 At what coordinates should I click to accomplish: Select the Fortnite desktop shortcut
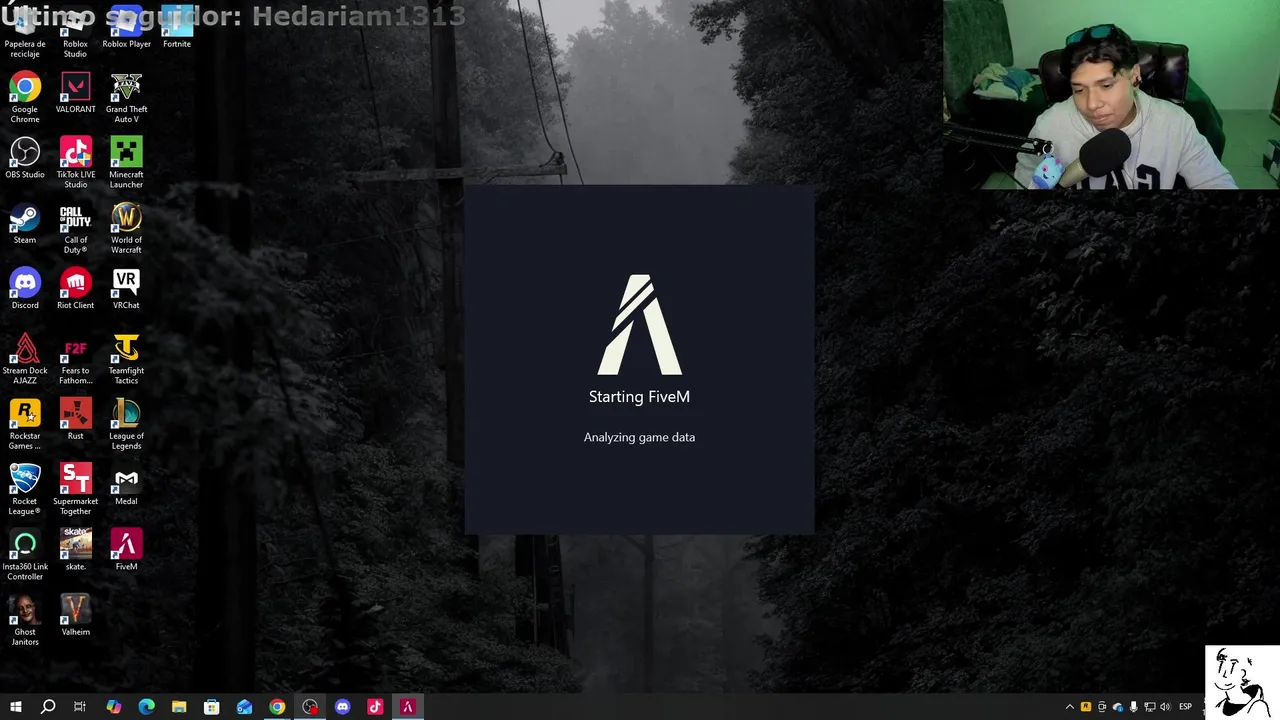coord(177,28)
